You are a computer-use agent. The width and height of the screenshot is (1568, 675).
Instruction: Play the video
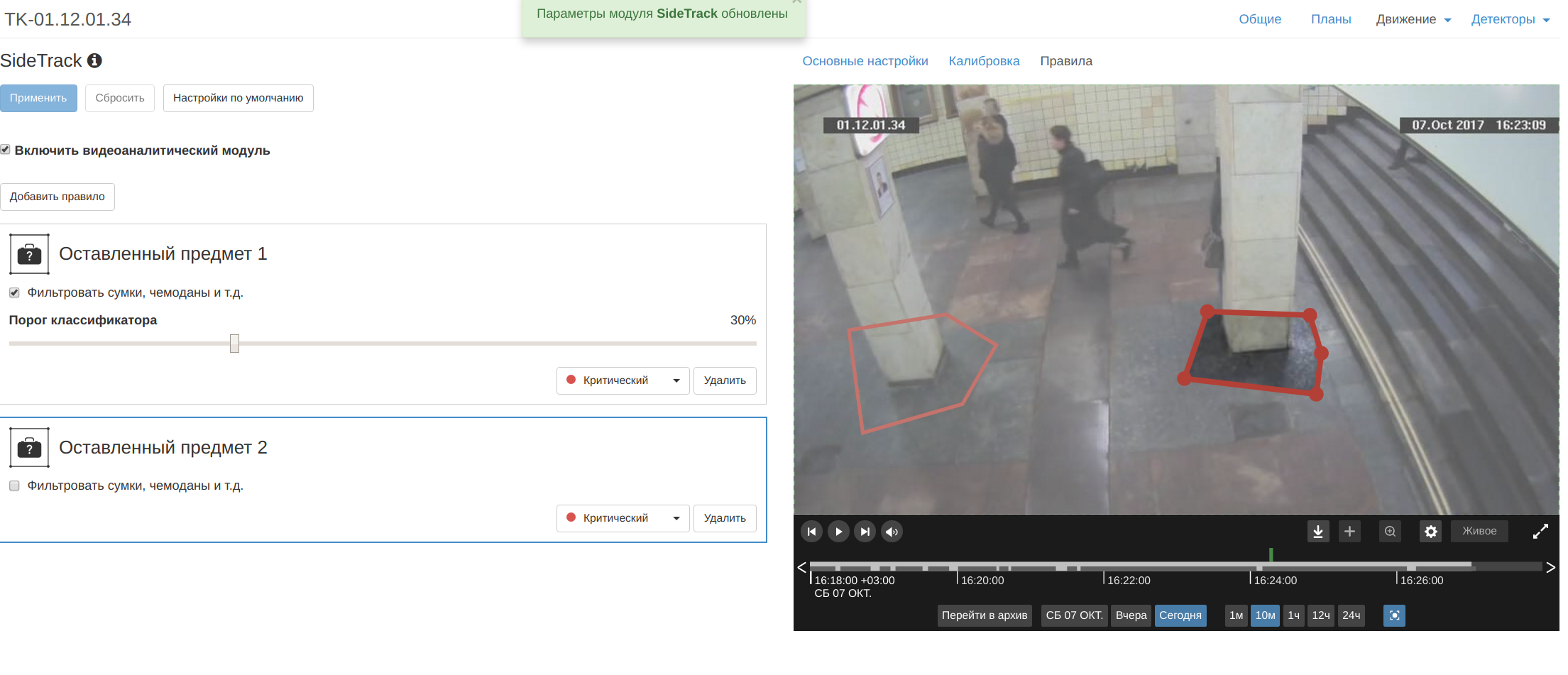click(838, 532)
